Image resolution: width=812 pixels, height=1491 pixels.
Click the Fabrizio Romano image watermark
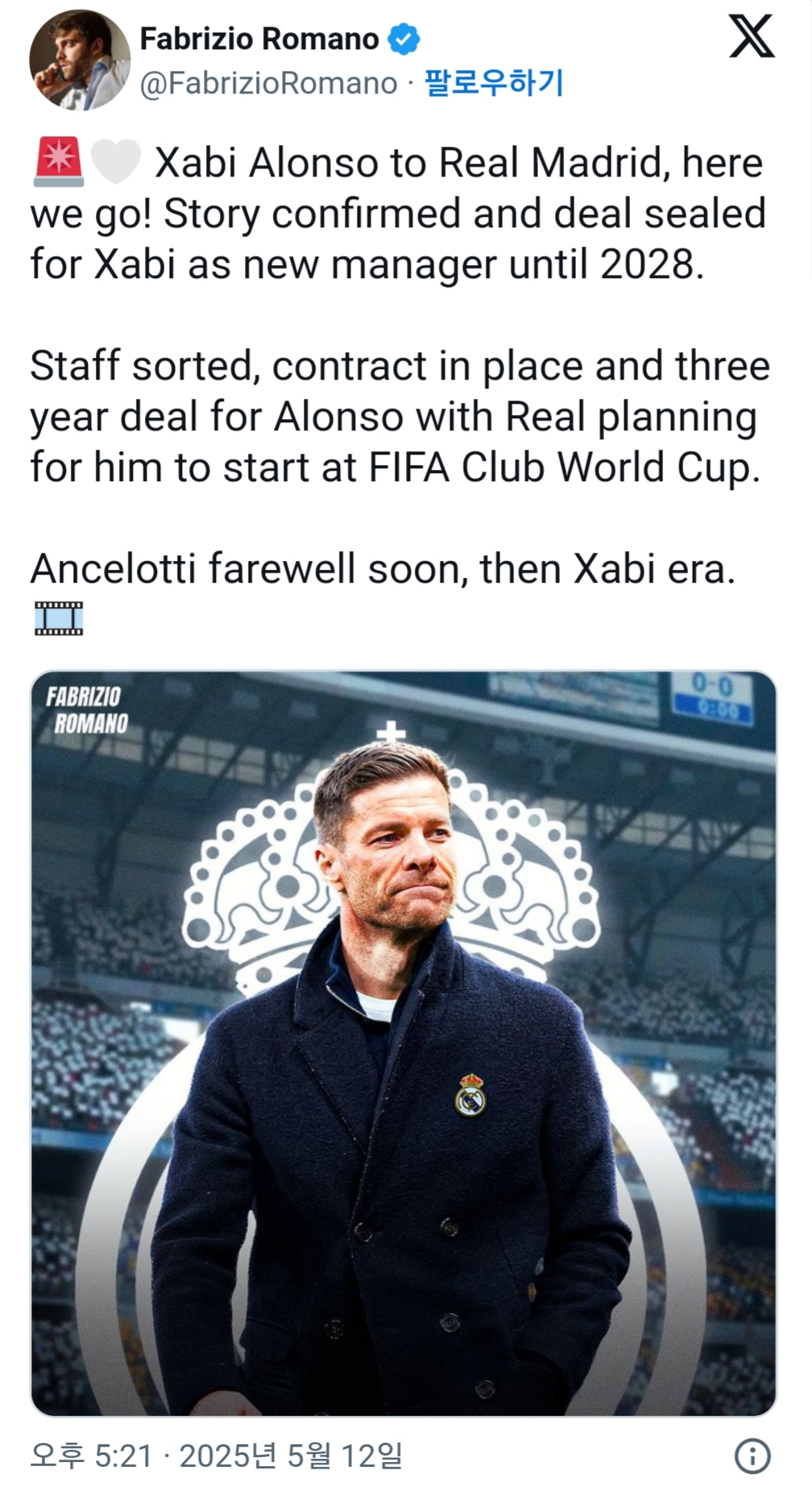point(87,709)
